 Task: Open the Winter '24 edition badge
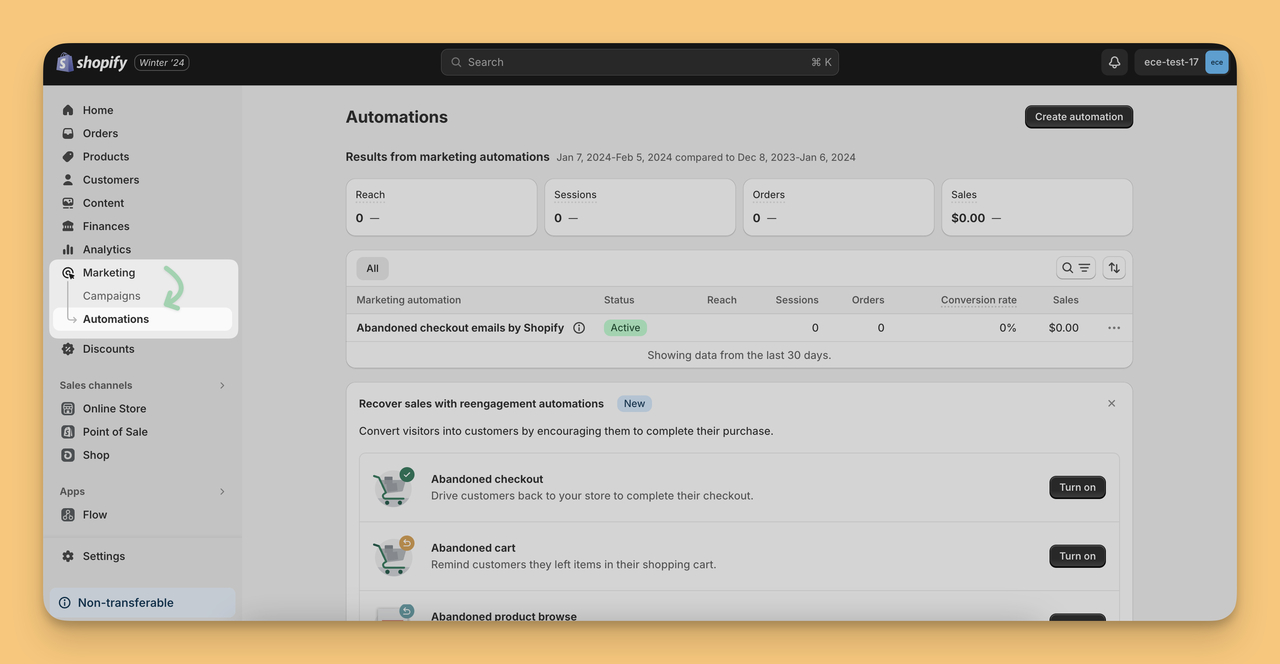click(162, 62)
